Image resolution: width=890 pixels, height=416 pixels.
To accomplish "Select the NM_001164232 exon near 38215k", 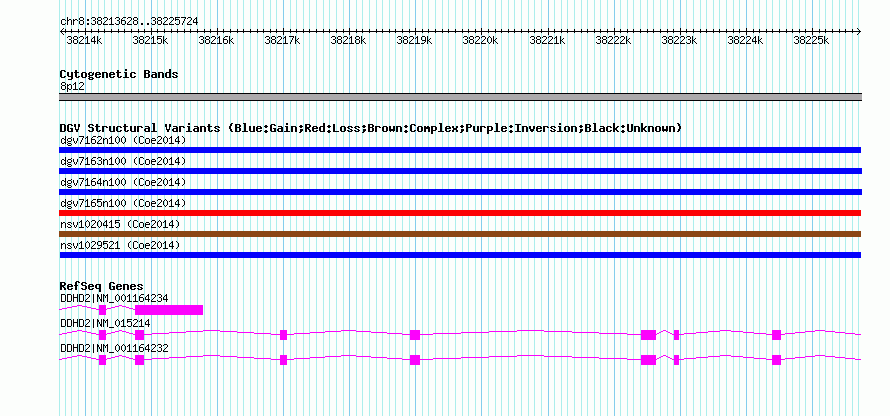I will 140,360.
